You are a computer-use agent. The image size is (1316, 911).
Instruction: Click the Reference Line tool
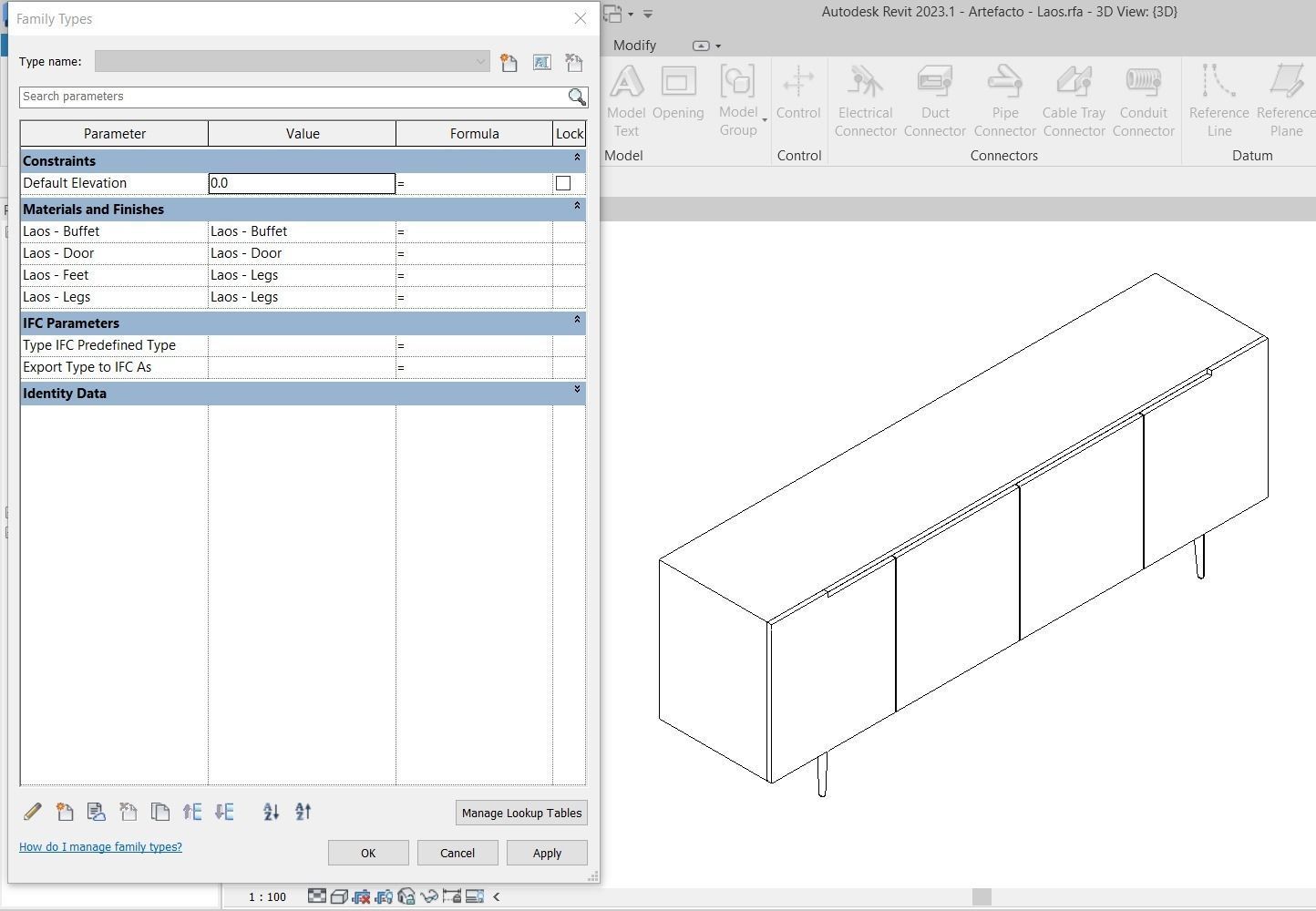[x=1219, y=100]
